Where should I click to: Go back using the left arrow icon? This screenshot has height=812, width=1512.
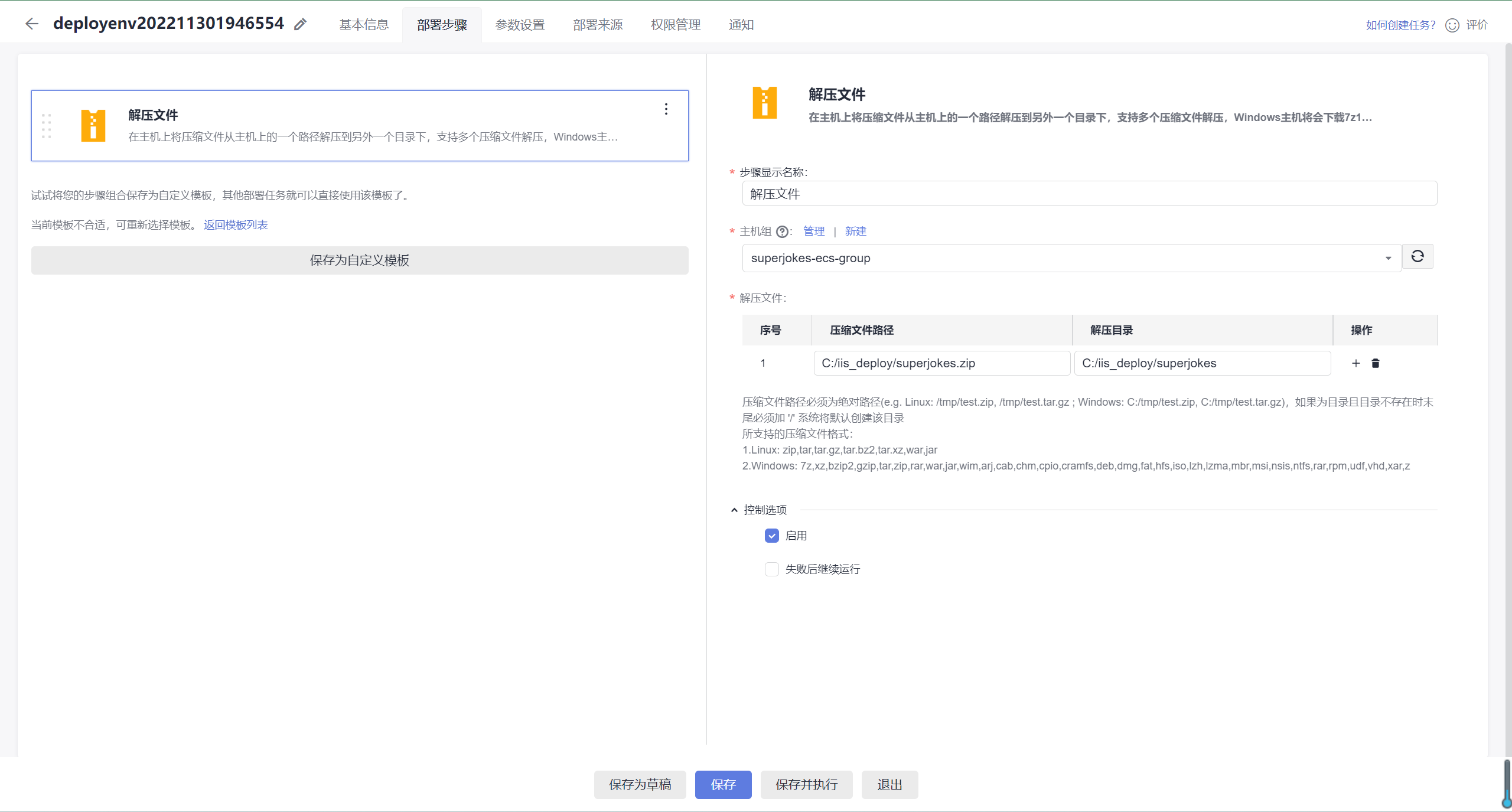tap(32, 24)
